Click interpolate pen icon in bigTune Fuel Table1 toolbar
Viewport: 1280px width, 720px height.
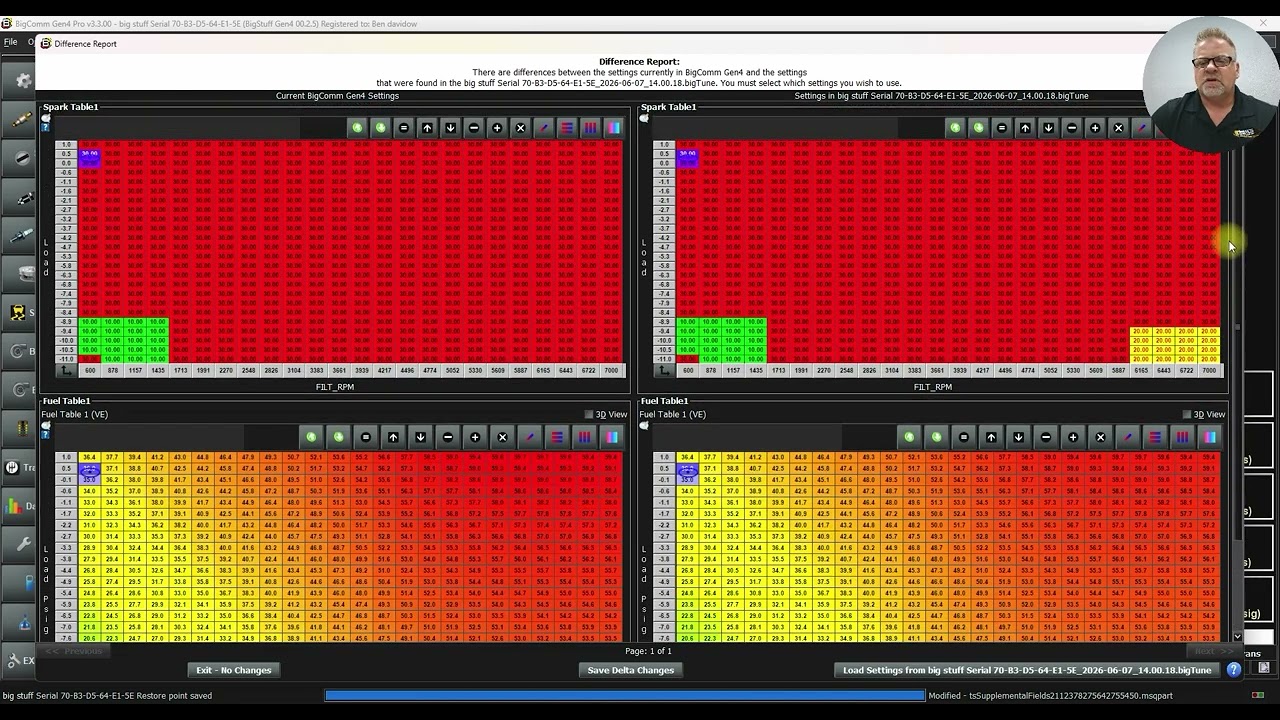1128,437
